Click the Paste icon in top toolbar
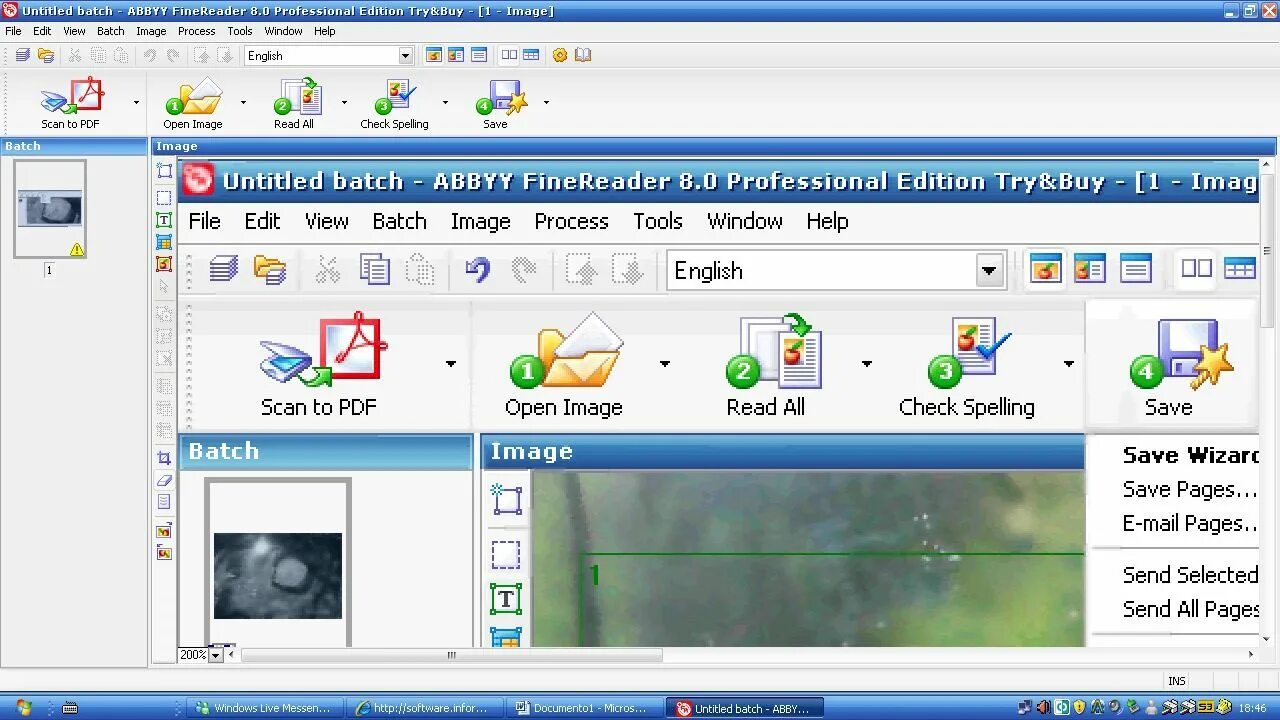Screen dimensions: 1280x720 [121, 56]
